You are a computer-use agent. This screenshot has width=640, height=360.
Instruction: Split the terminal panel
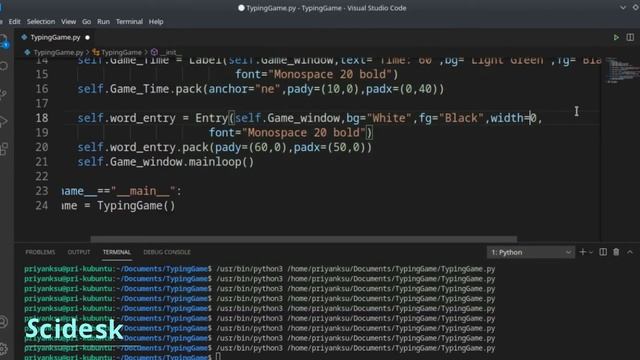point(603,252)
